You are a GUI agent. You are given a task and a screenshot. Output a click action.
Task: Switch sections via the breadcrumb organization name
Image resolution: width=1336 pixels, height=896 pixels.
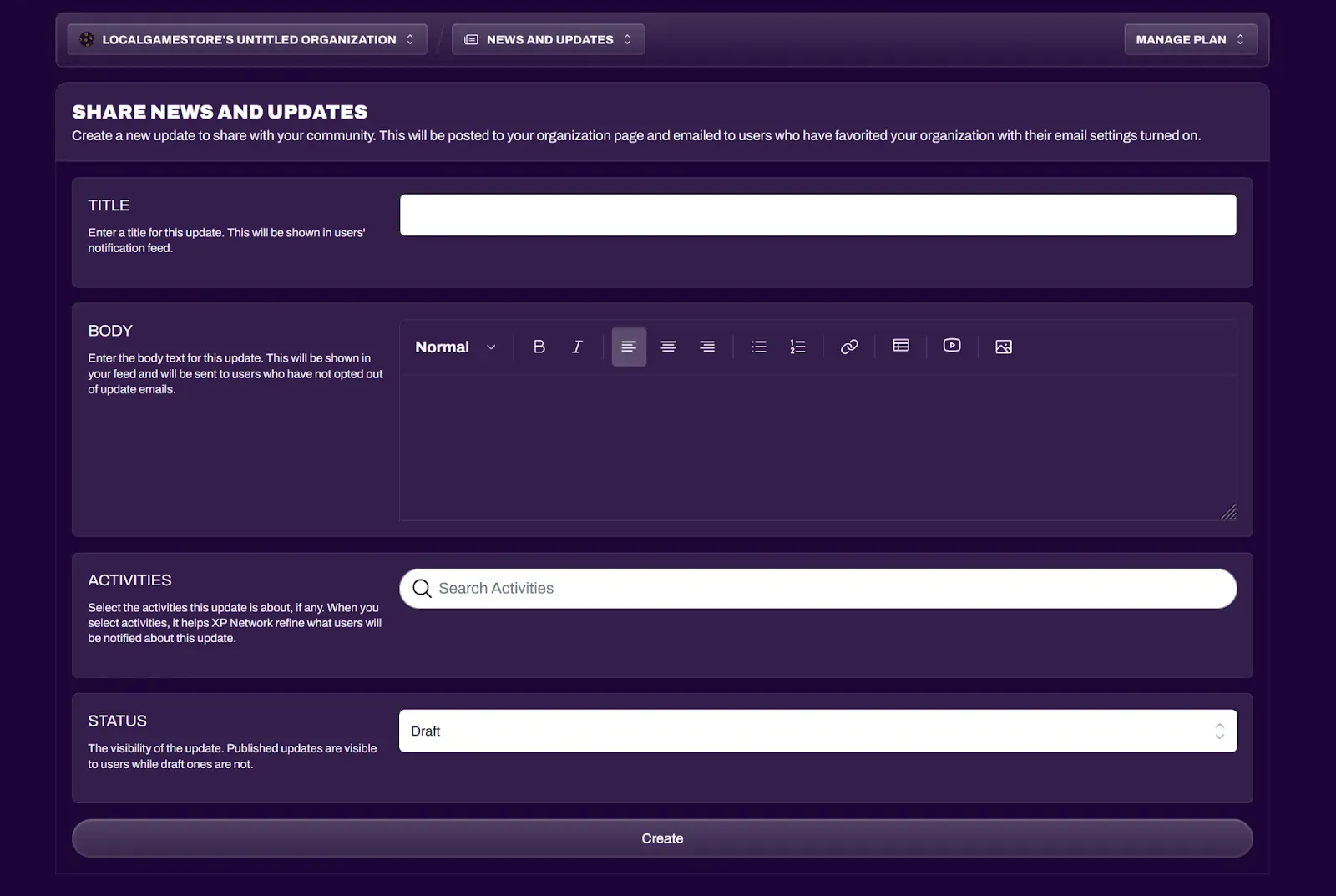pyautogui.click(x=247, y=38)
